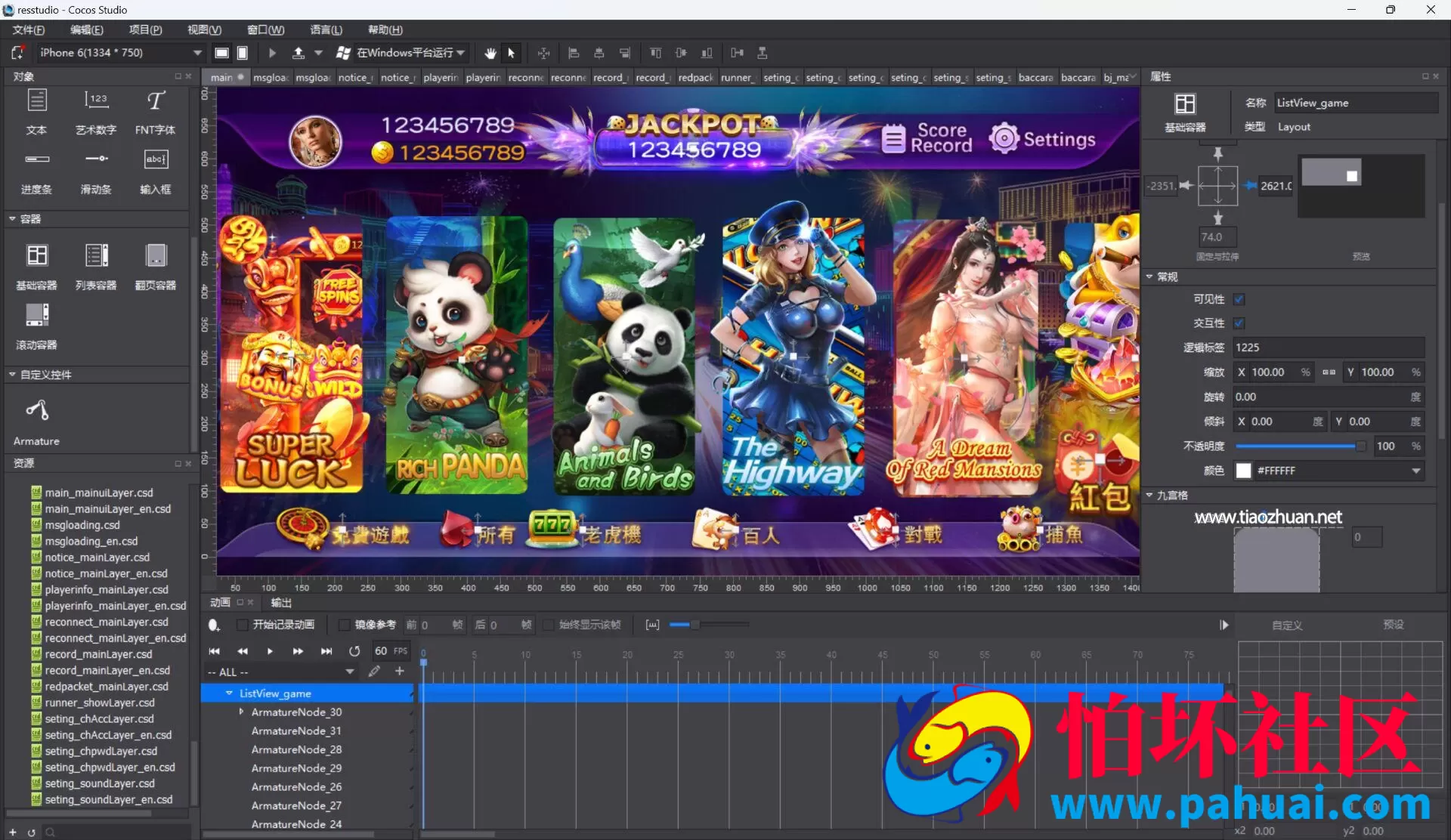
Task: Select the Armature custom widget
Action: click(x=36, y=422)
